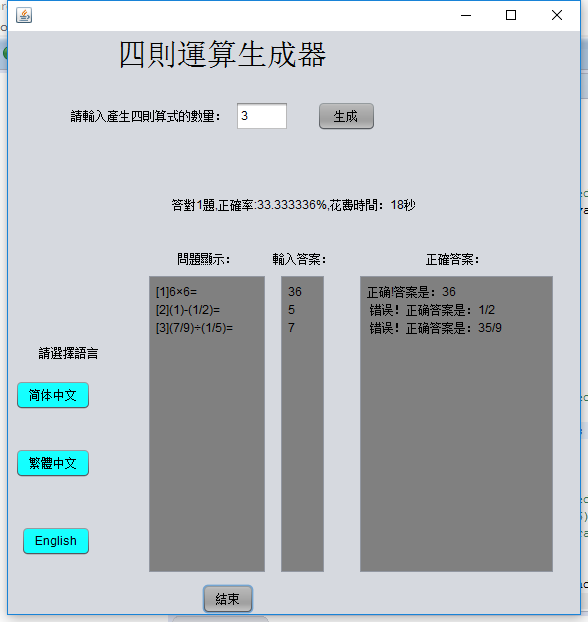Screen dimensions: 588x622
Task: Click the 生成 generate button
Action: [346, 116]
